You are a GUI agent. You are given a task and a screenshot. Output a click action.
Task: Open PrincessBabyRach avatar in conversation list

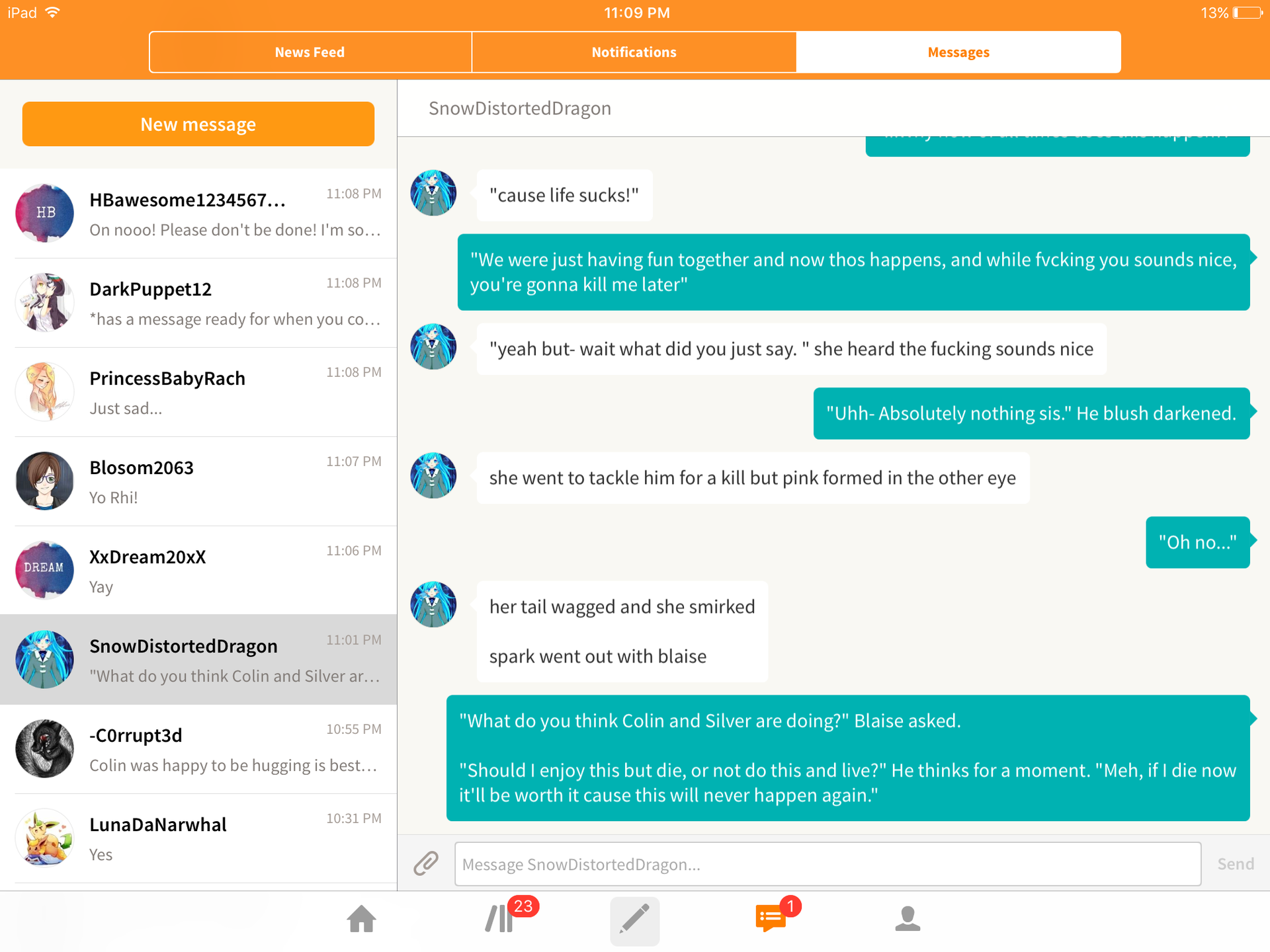click(45, 391)
